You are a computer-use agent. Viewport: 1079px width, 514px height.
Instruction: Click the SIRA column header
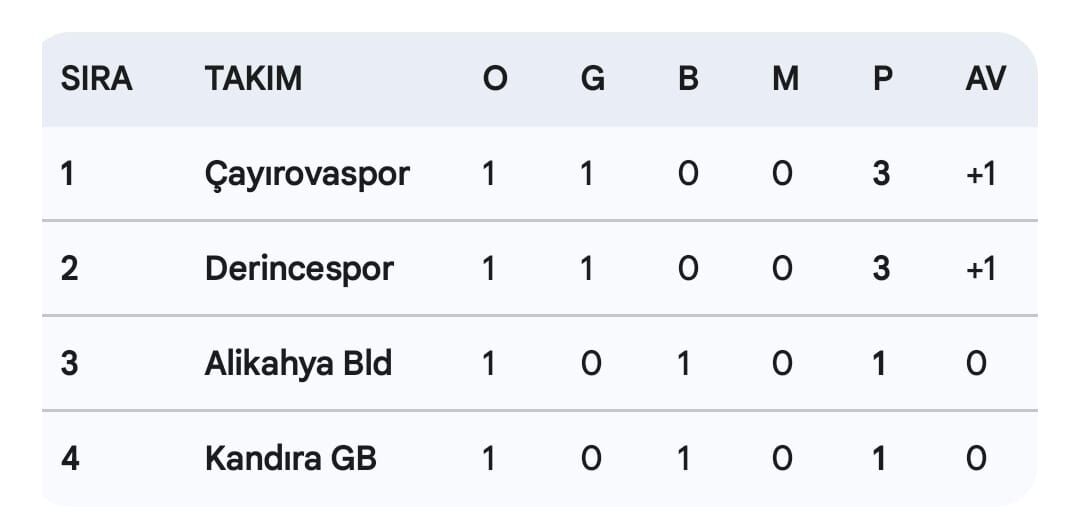(x=97, y=79)
